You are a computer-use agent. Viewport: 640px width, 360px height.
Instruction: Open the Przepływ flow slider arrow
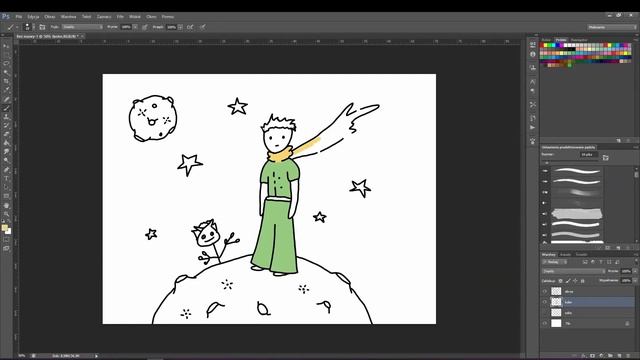click(x=180, y=27)
